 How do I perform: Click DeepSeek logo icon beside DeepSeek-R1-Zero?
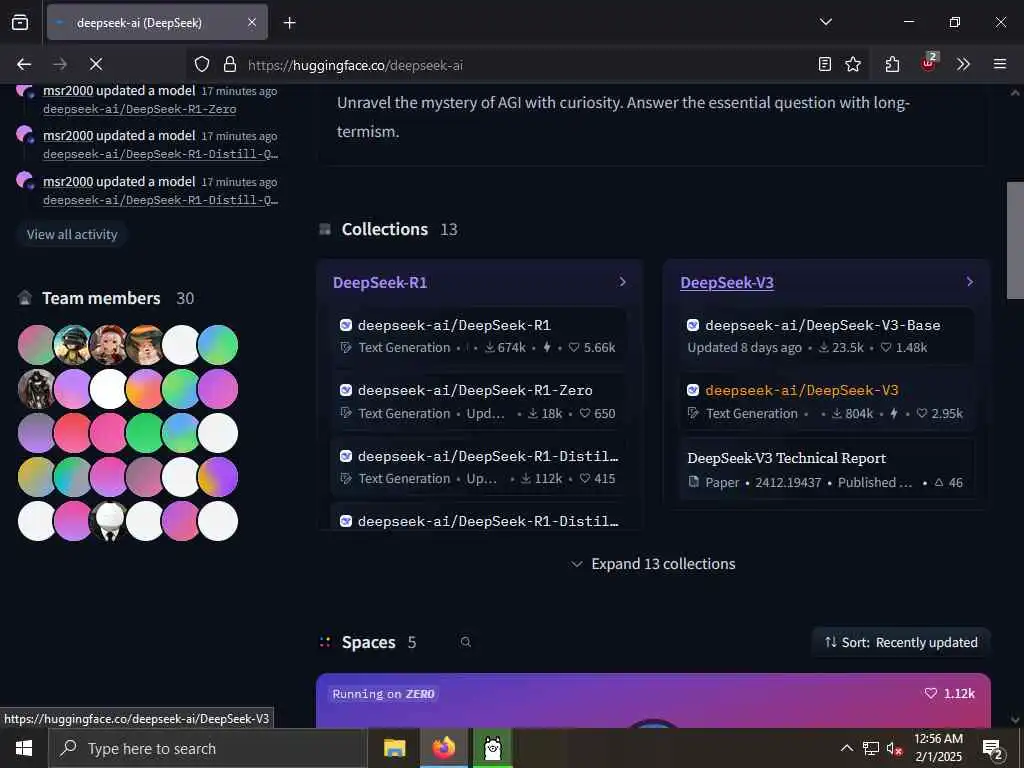click(x=346, y=391)
